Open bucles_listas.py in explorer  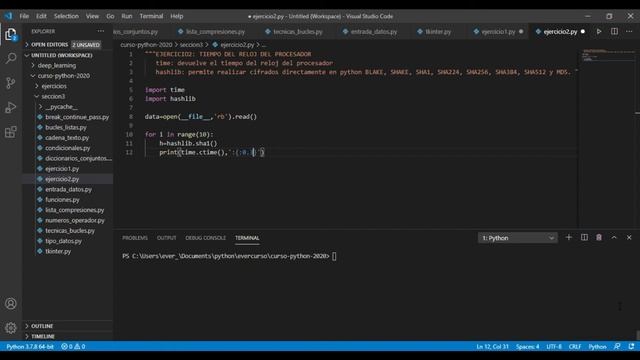click(67, 127)
